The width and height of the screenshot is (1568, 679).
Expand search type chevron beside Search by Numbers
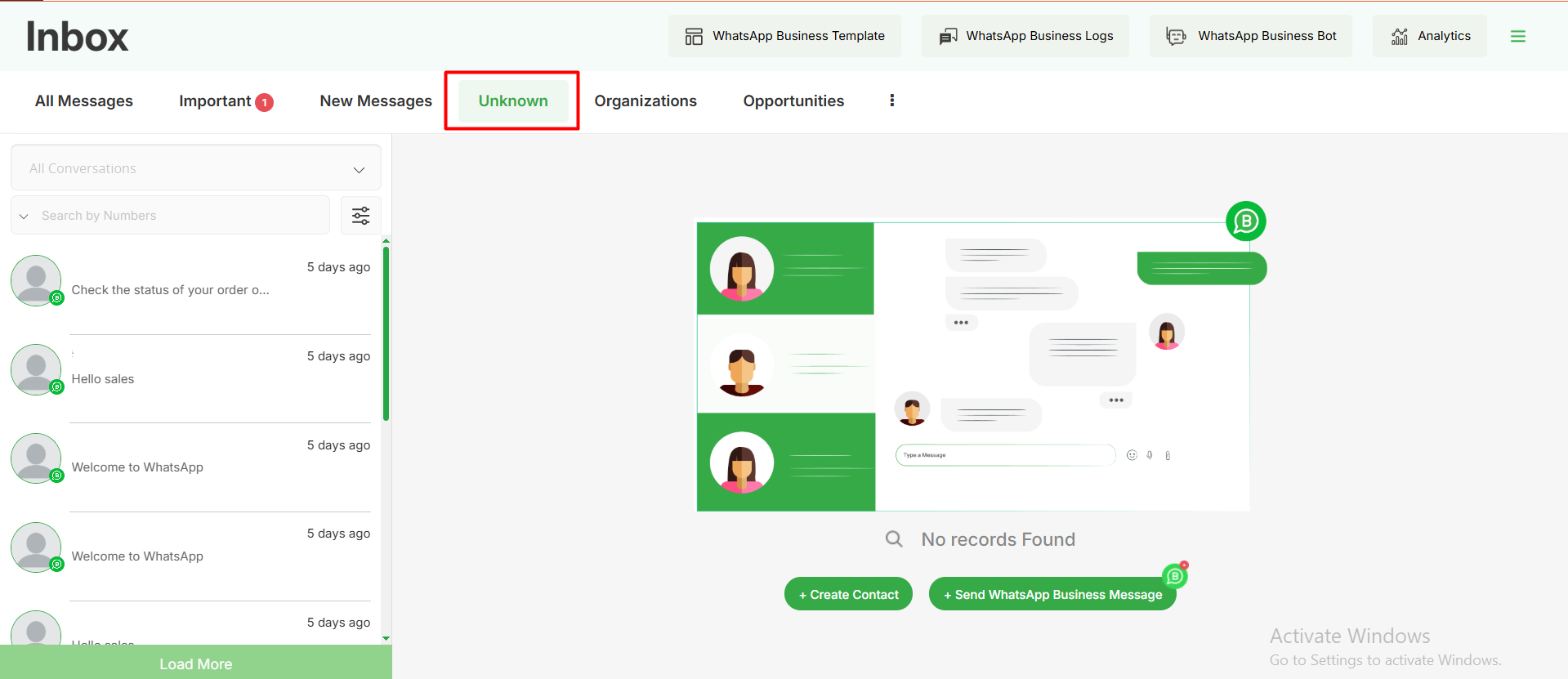24,216
